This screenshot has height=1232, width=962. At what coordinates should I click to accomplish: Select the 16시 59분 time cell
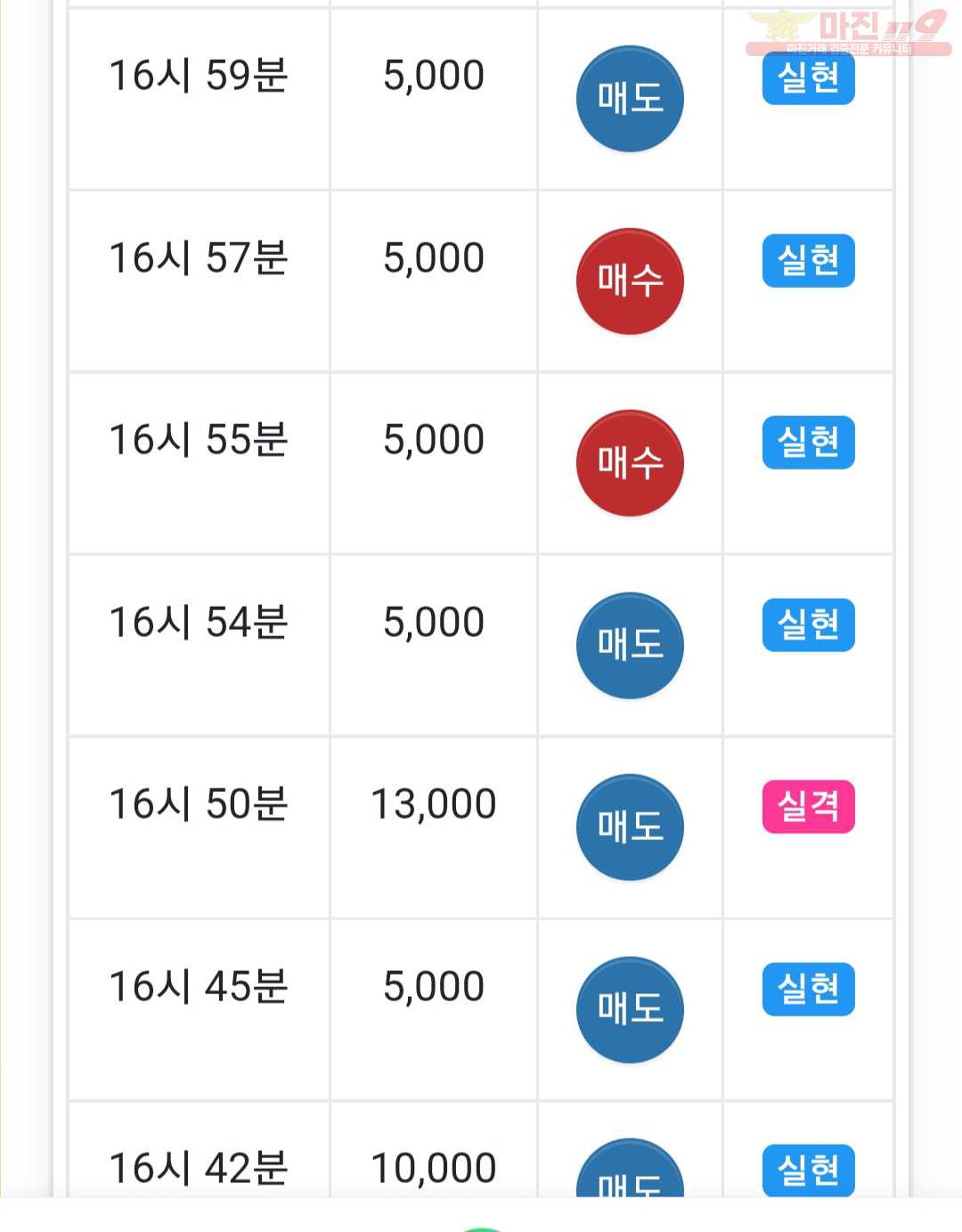click(x=199, y=76)
